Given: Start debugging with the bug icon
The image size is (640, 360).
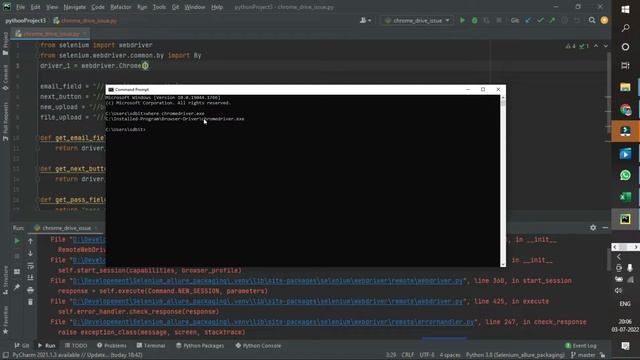Looking at the screenshot, I should click(474, 20).
